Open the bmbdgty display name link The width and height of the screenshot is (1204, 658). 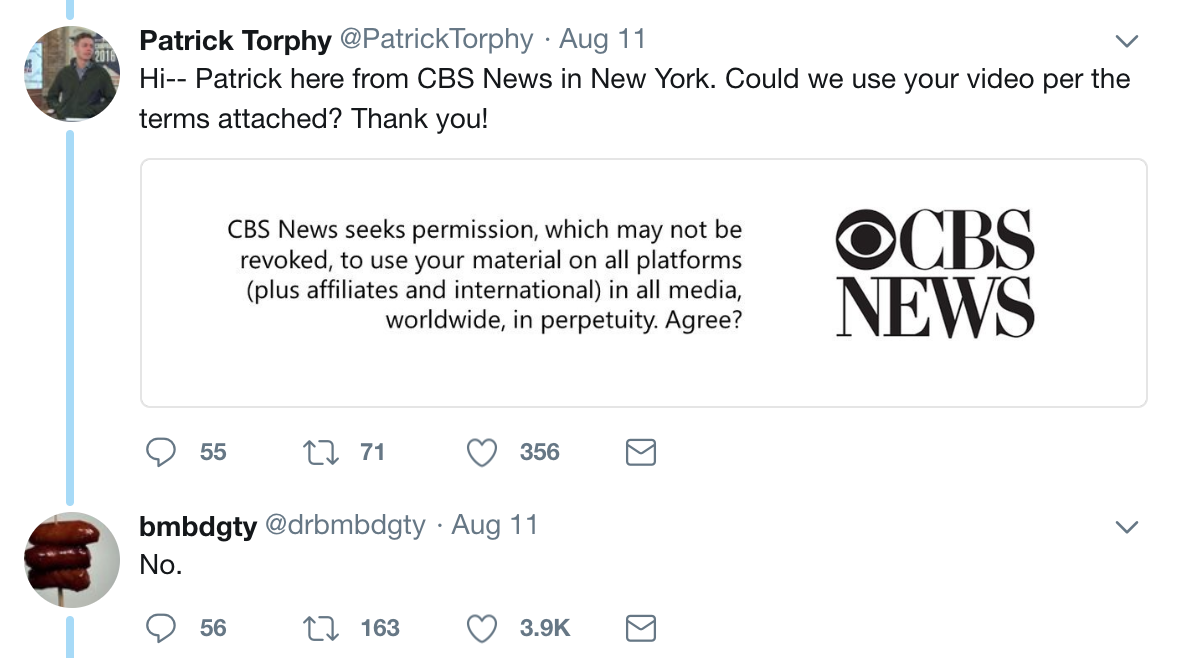tap(198, 526)
